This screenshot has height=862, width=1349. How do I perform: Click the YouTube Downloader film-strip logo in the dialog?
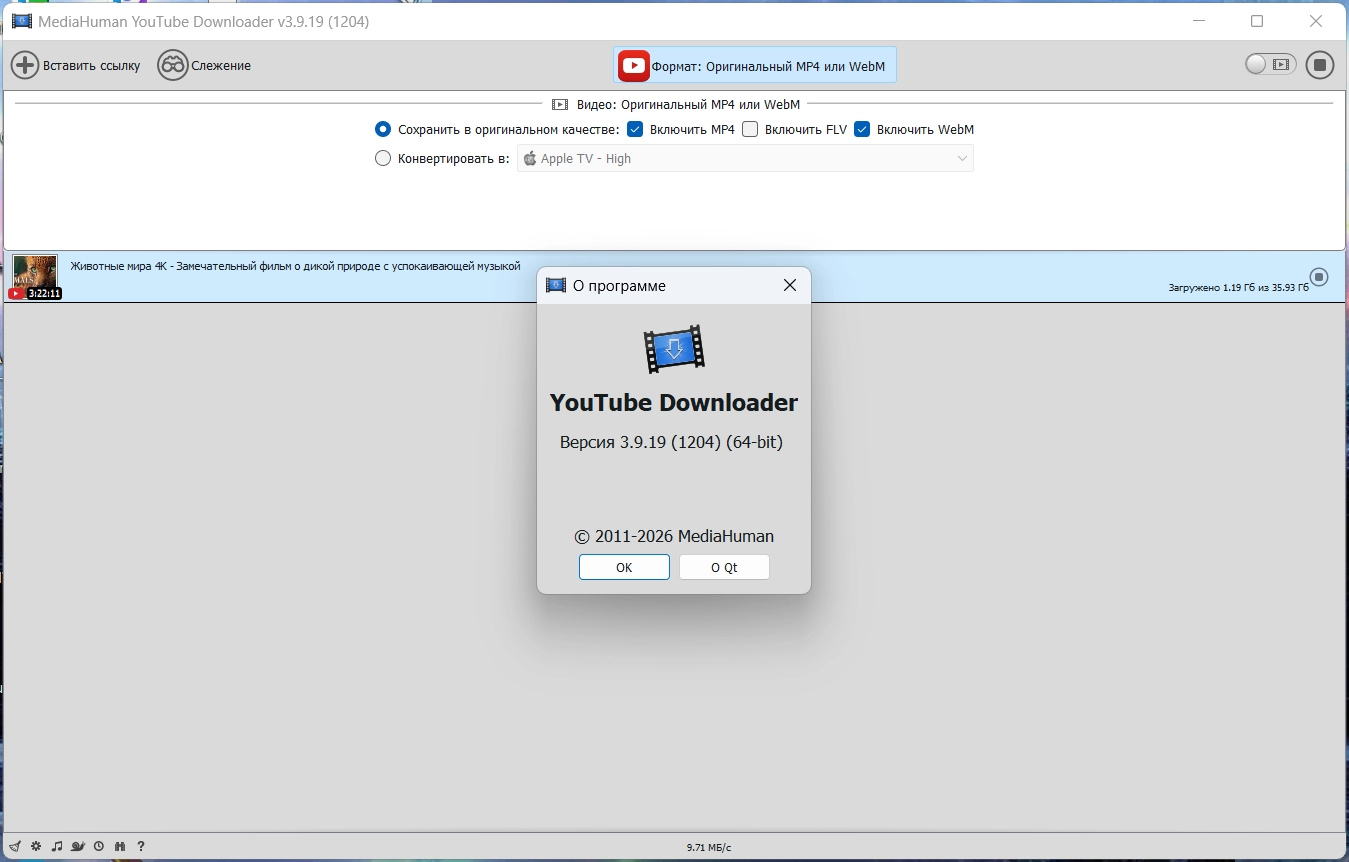pos(674,349)
